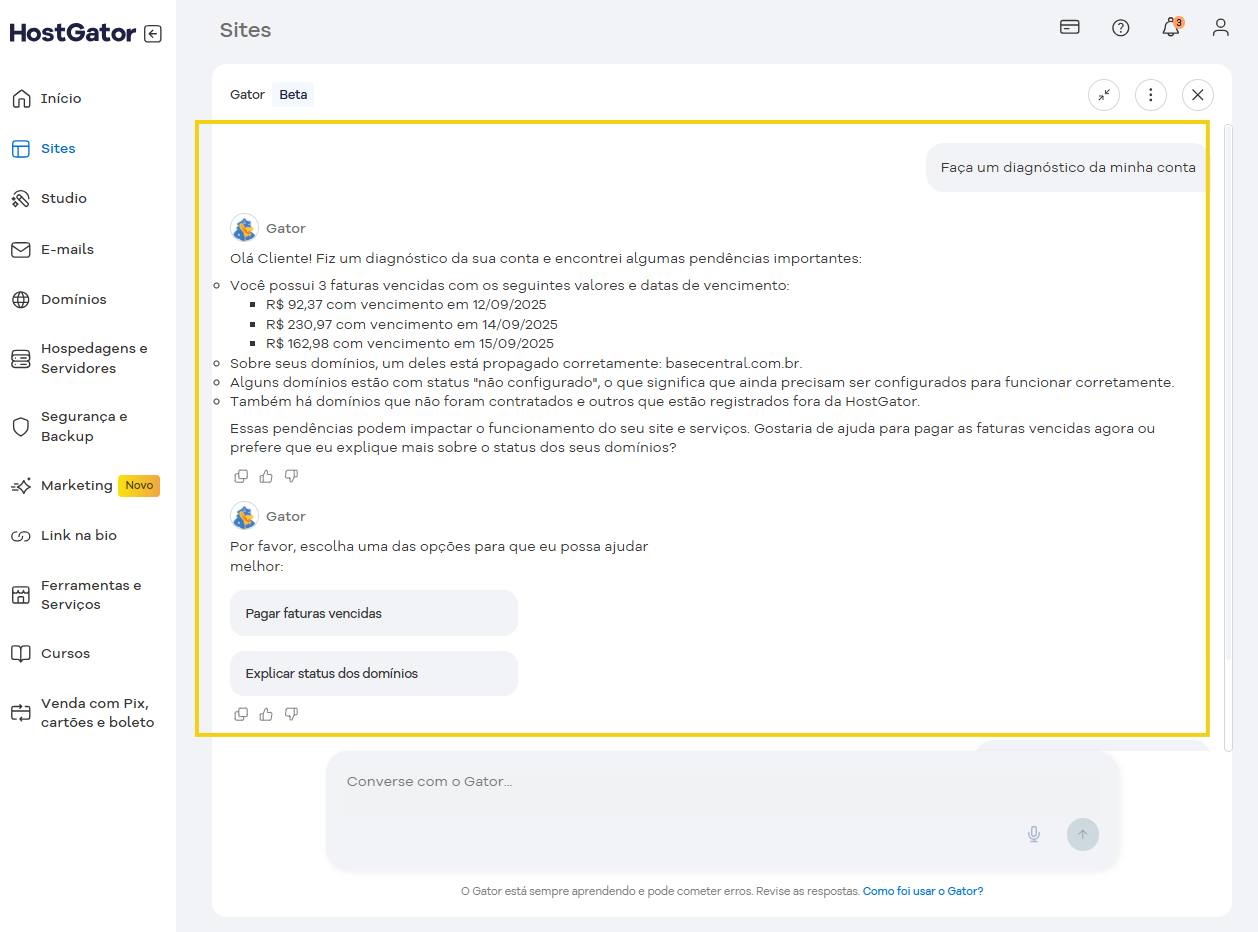Screen dimensions: 1258x932
Task: Open the 'Como foi usar o Gator?' link
Action: (922, 890)
